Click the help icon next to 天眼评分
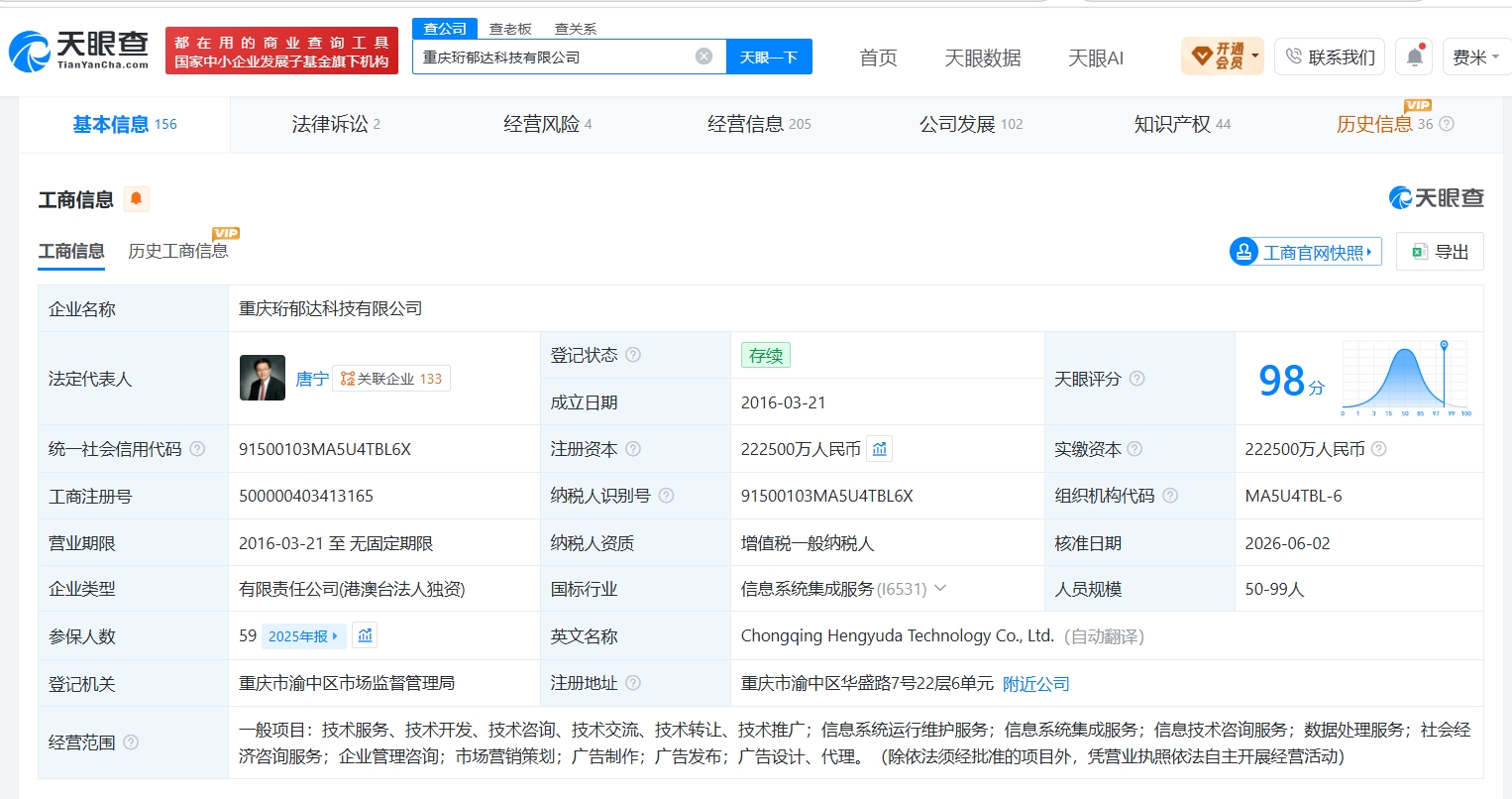This screenshot has height=799, width=1512. pyautogui.click(x=1137, y=379)
